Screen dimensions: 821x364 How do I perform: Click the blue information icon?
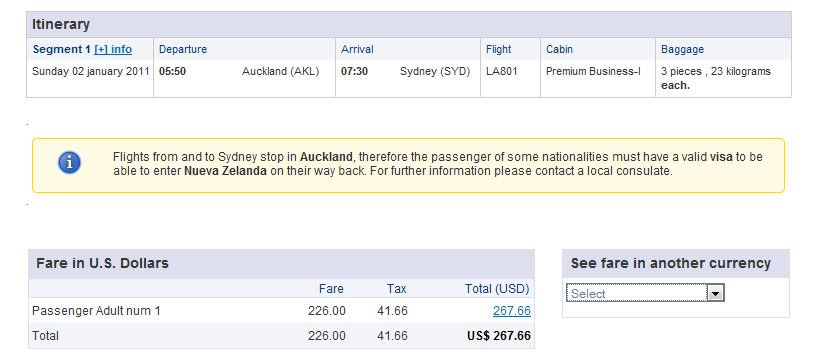(69, 162)
